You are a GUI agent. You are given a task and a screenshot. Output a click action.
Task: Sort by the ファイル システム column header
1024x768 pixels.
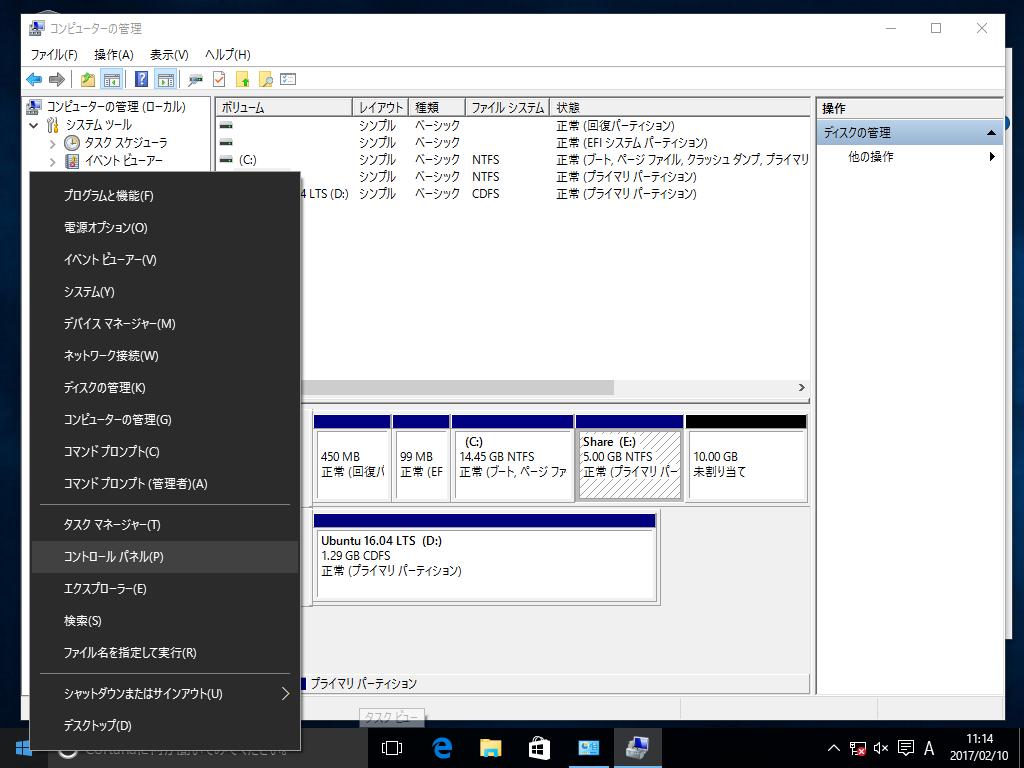tap(507, 107)
